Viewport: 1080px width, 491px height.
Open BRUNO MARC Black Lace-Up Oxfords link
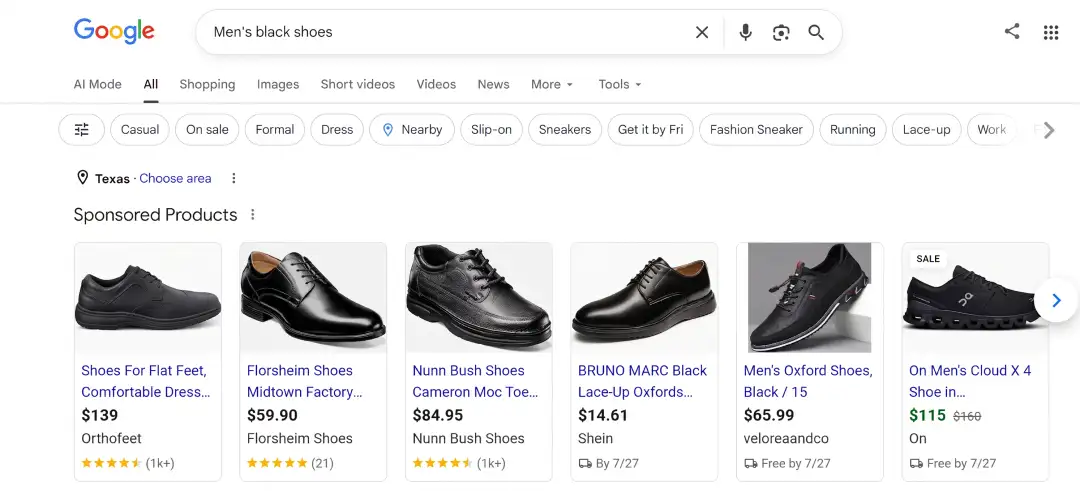643,381
